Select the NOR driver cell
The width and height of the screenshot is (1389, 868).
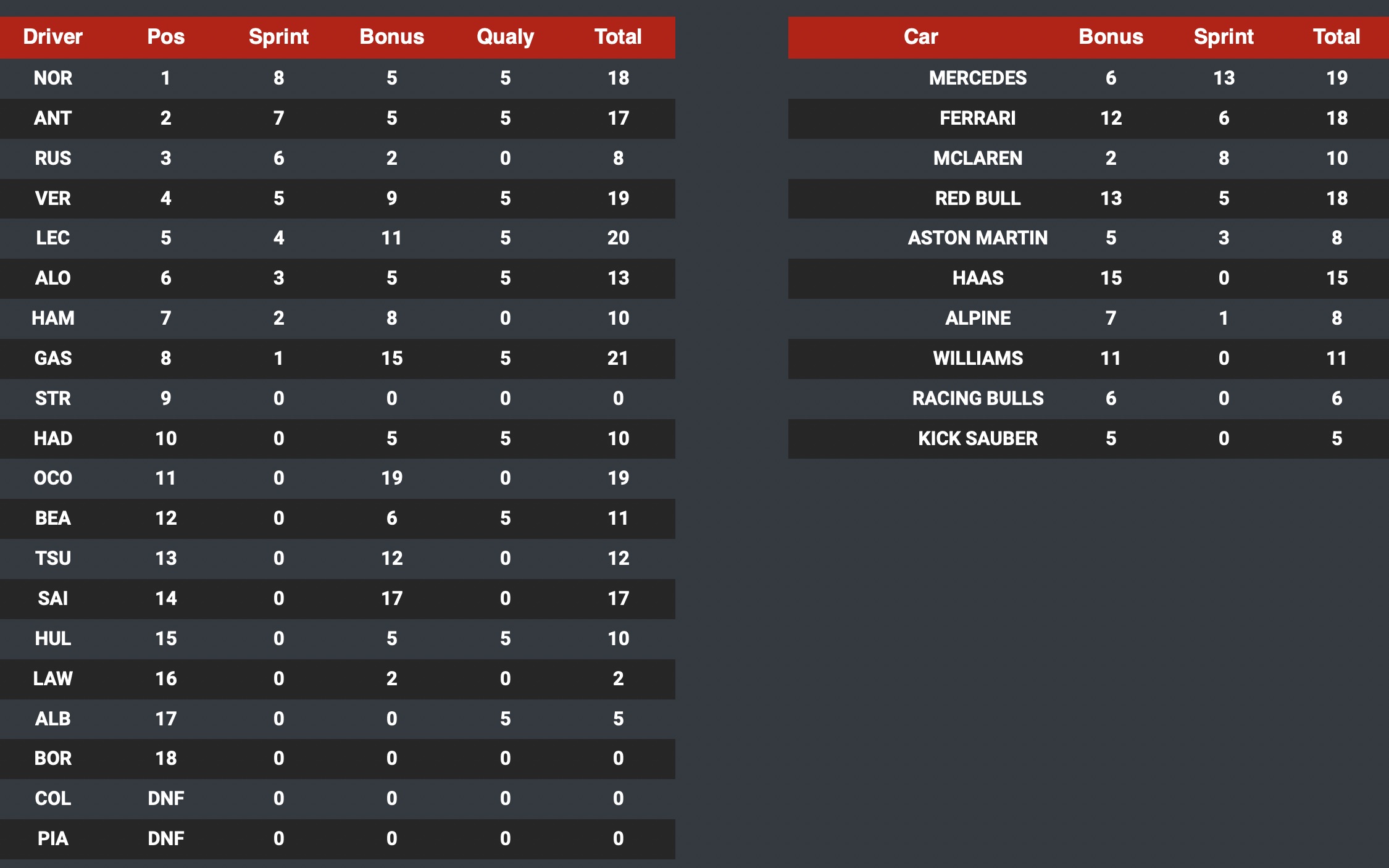(53, 78)
